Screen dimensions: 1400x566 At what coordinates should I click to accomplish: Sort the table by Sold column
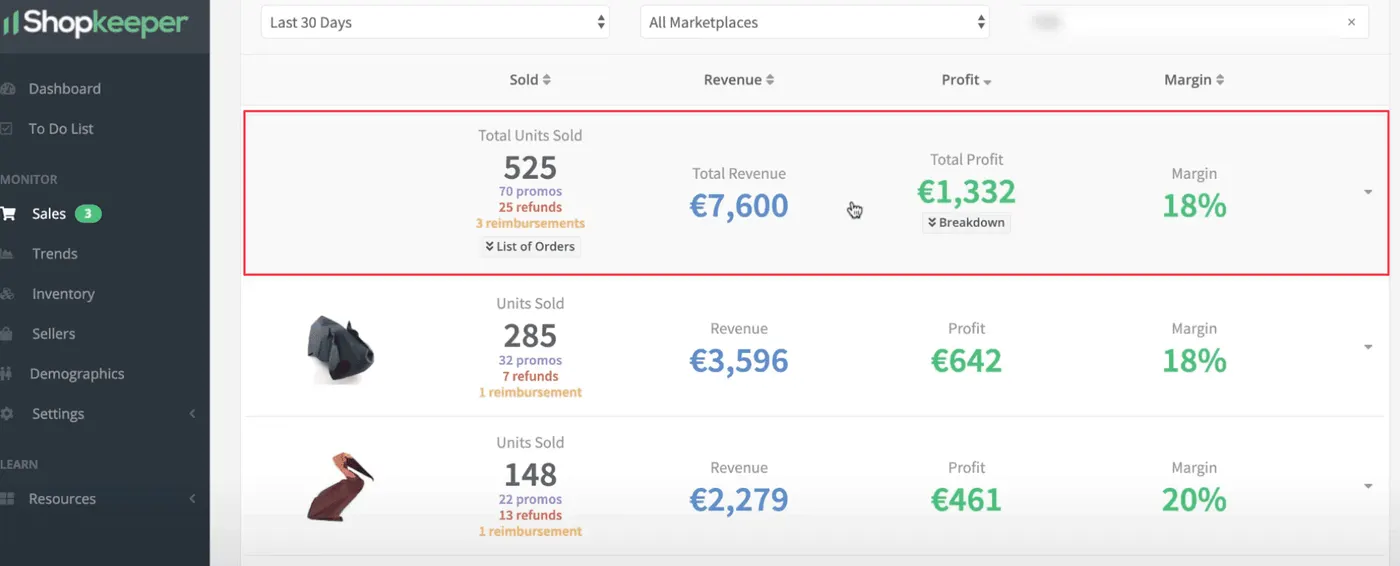coord(530,80)
